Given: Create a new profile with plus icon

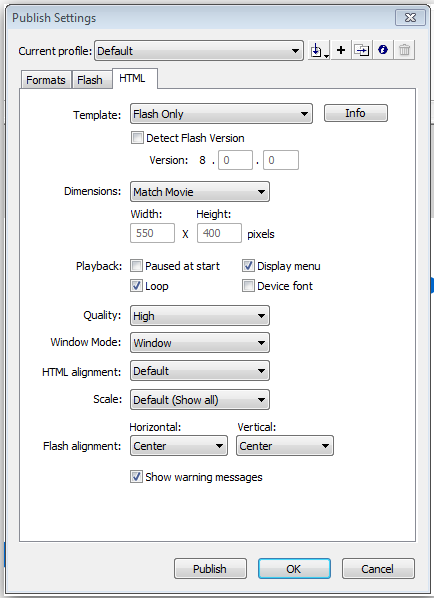Looking at the screenshot, I should tap(341, 50).
